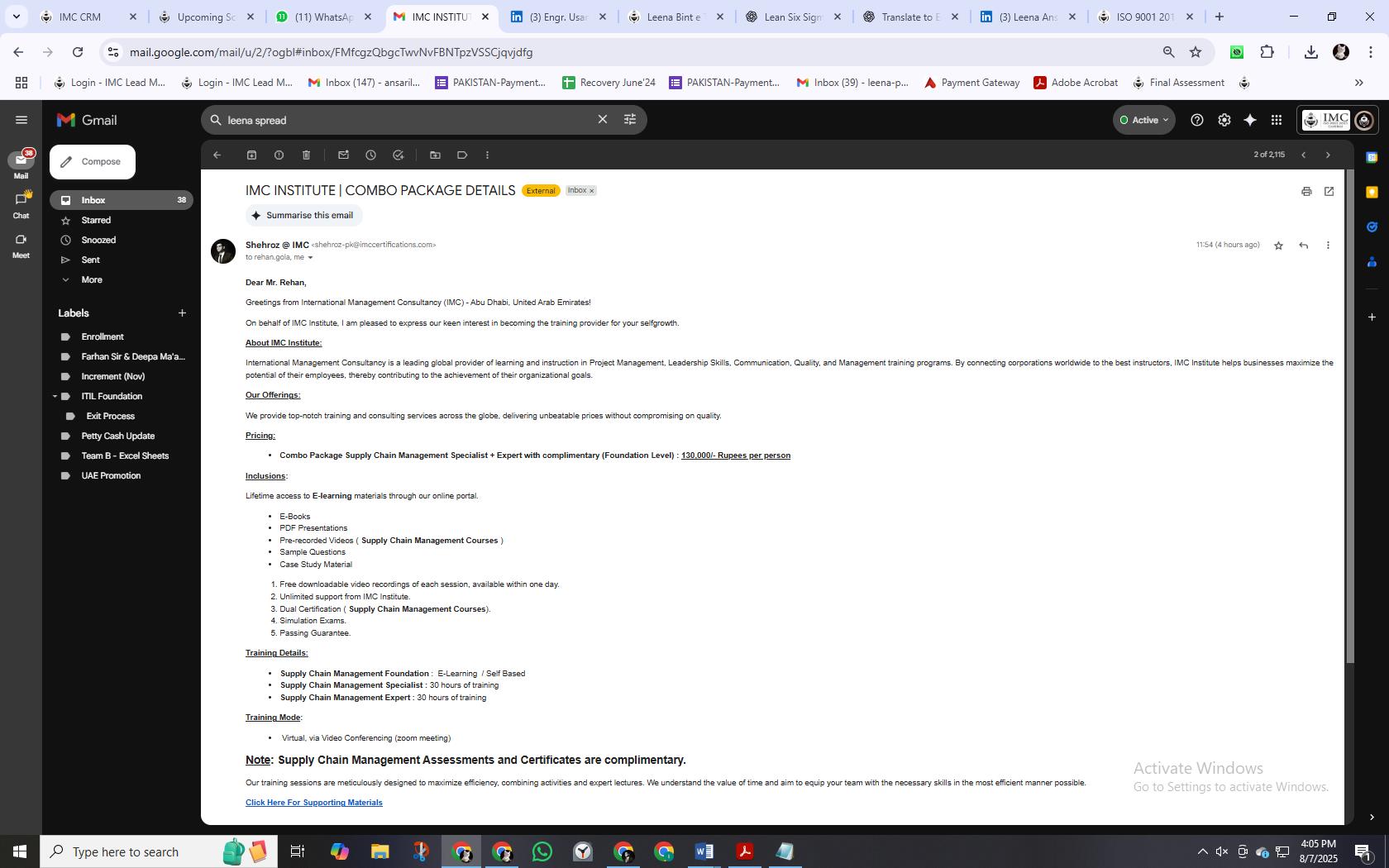Show hidden bookmarks chevron
The height and width of the screenshot is (868, 1389).
1358,83
